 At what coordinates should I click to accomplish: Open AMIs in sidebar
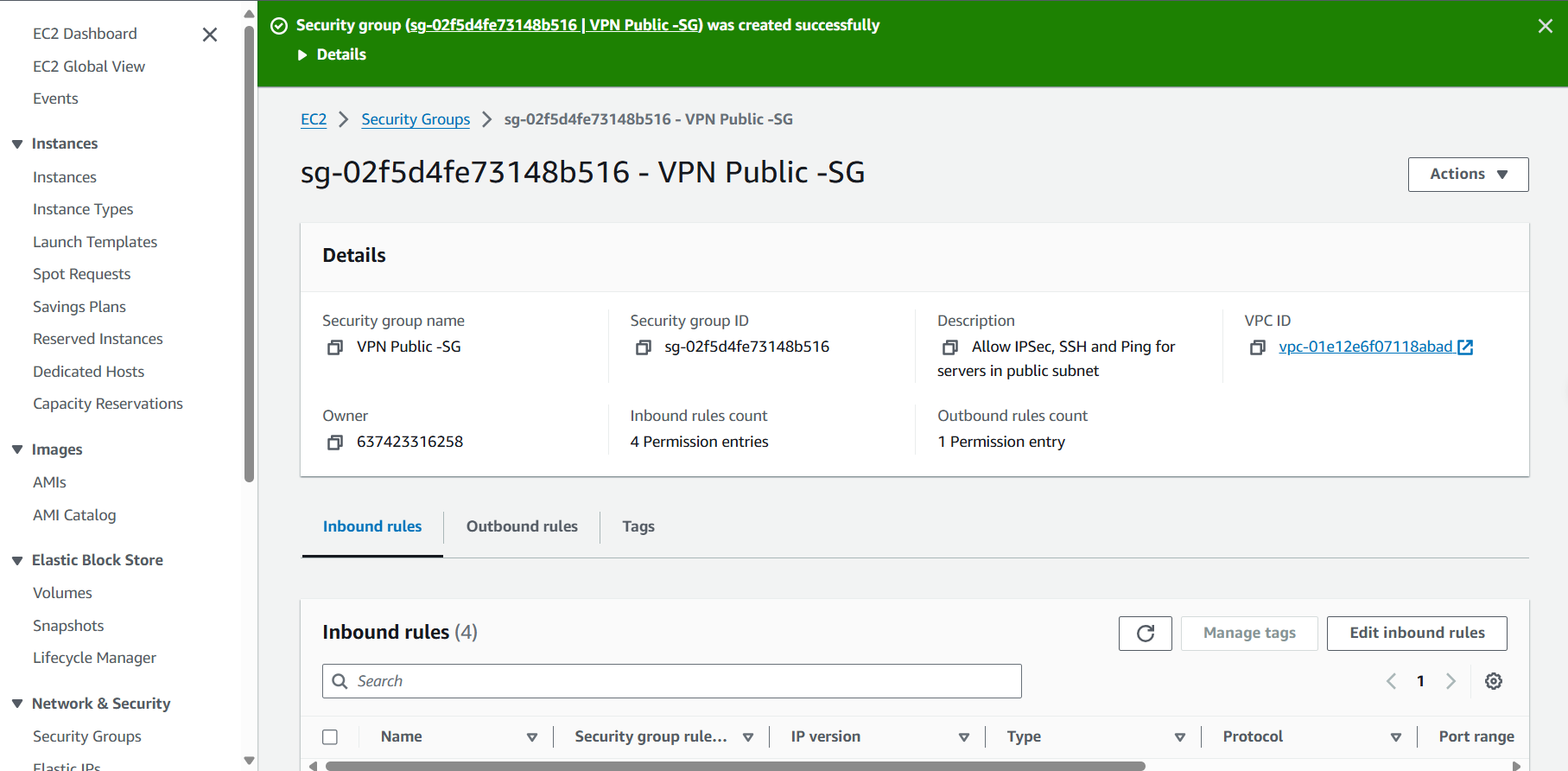(49, 482)
